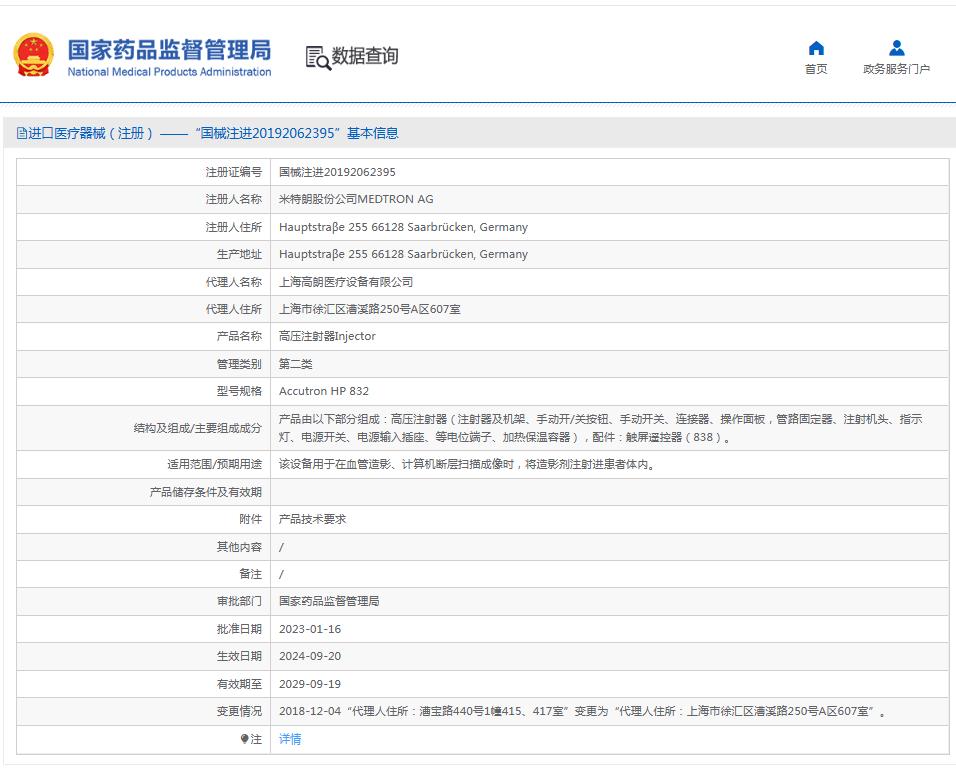Click the agent name 上海高朗医疗设备有限公司
The image size is (956, 768).
pos(346,282)
